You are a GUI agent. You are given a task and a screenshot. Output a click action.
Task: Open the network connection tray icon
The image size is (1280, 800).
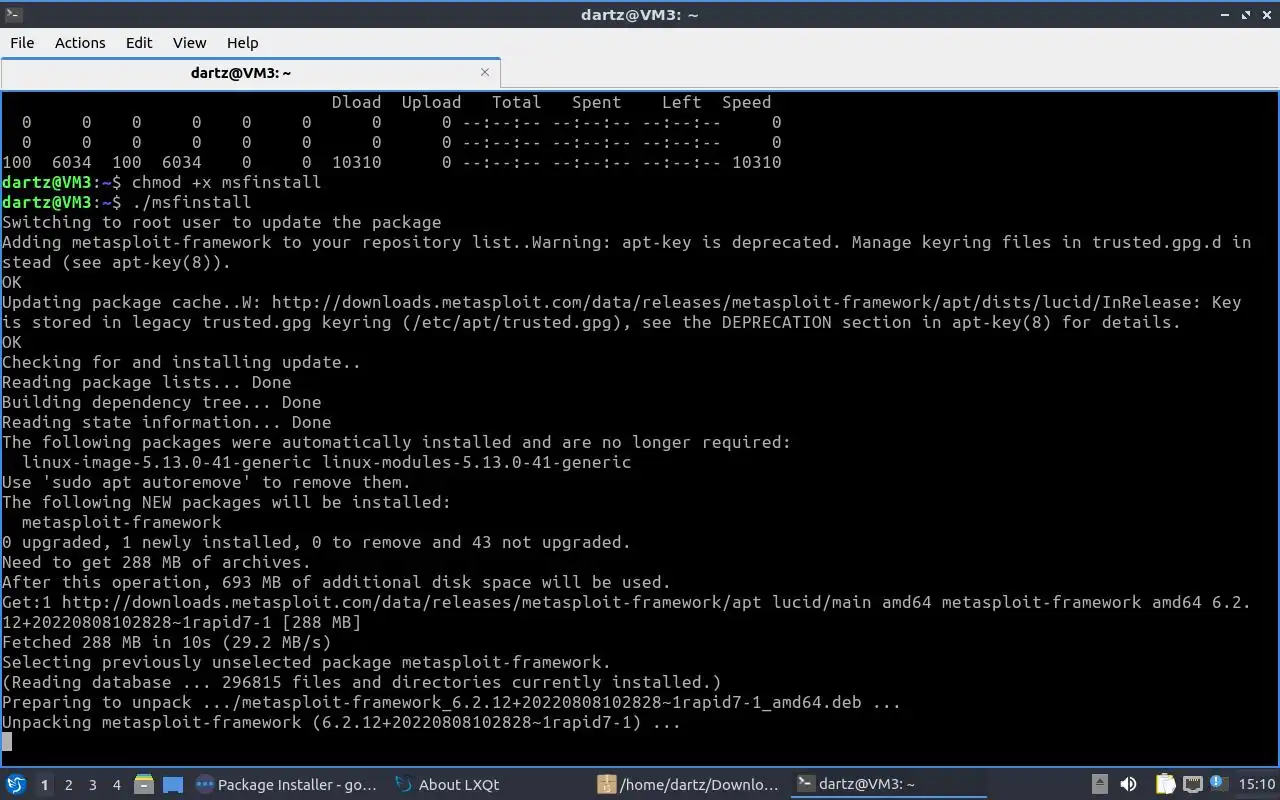[x=1192, y=785]
